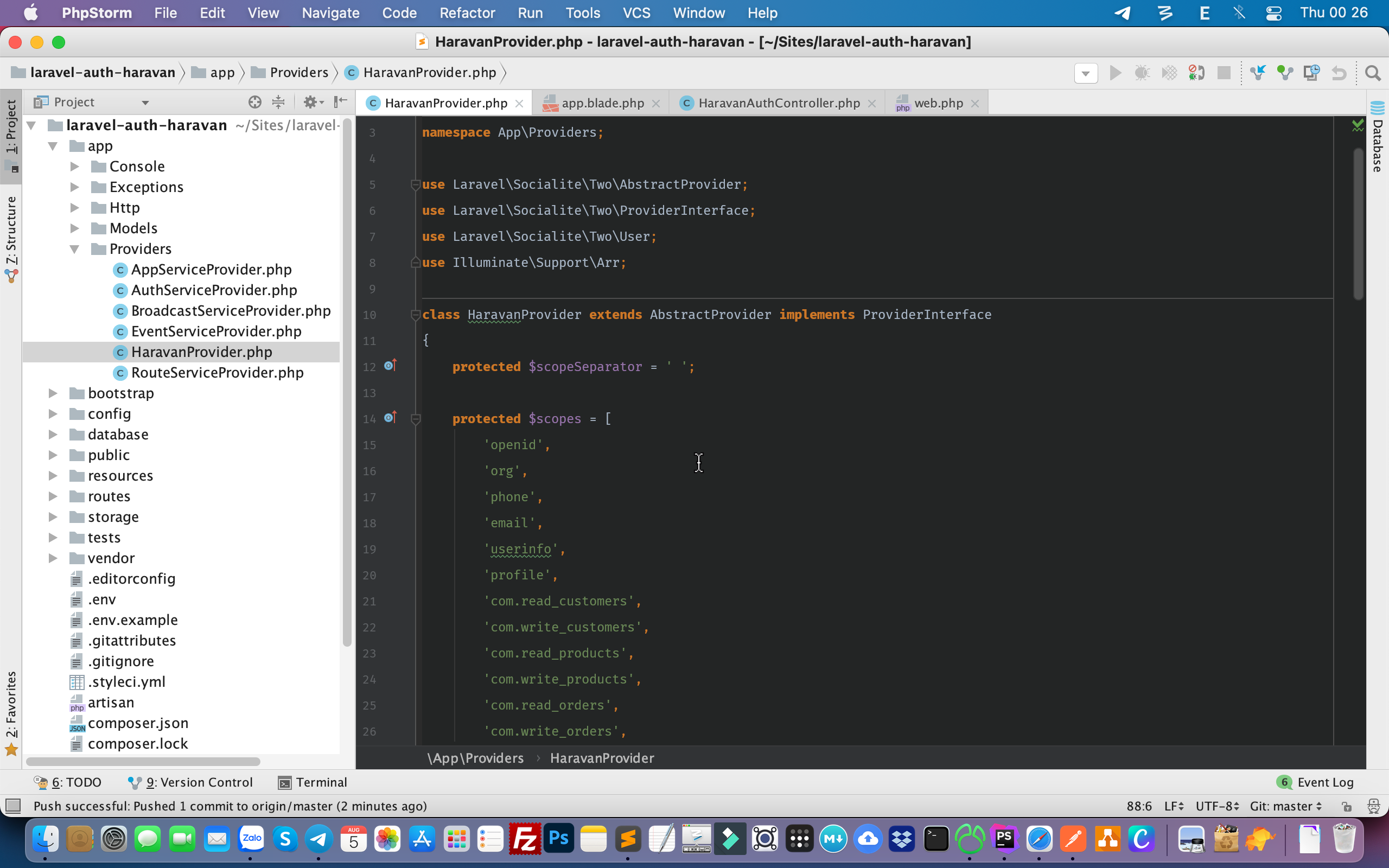The image size is (1389, 868).
Task: Toggle the read-only lock icon in status bar
Action: point(1347,806)
